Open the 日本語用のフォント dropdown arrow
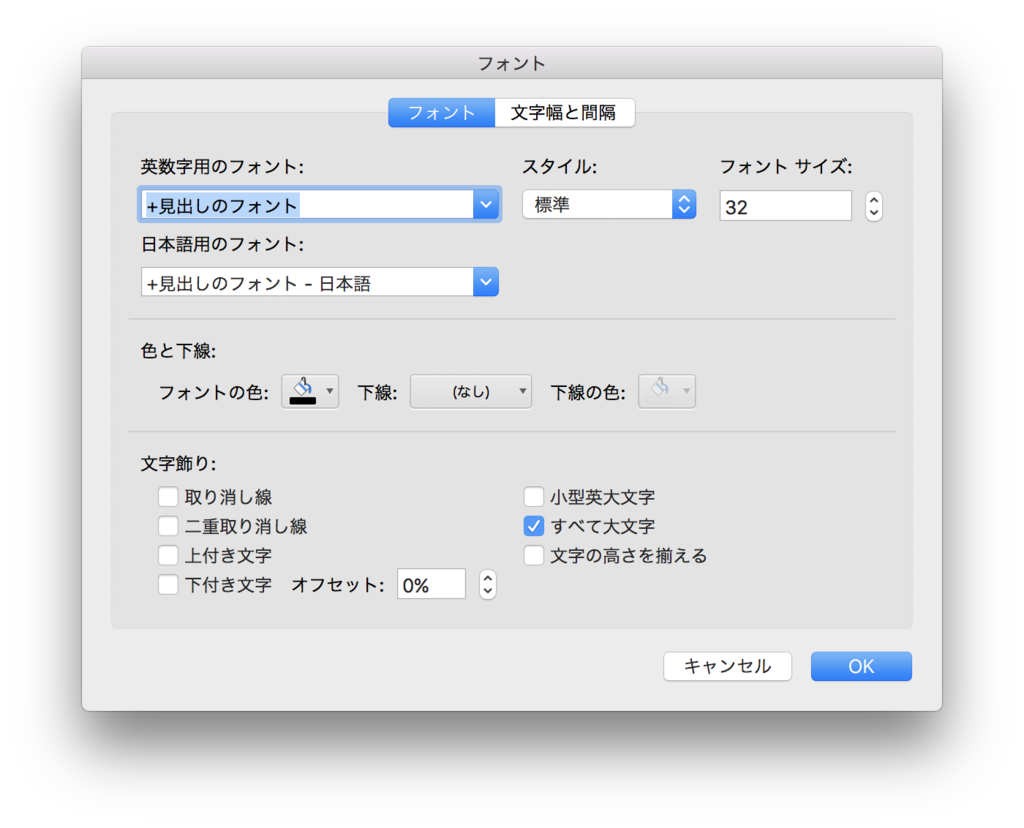 (486, 282)
